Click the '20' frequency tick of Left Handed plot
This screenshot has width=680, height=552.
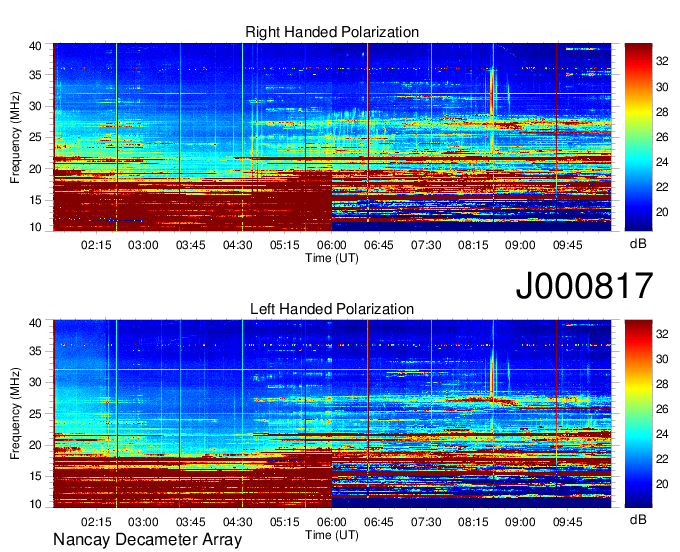(35, 445)
